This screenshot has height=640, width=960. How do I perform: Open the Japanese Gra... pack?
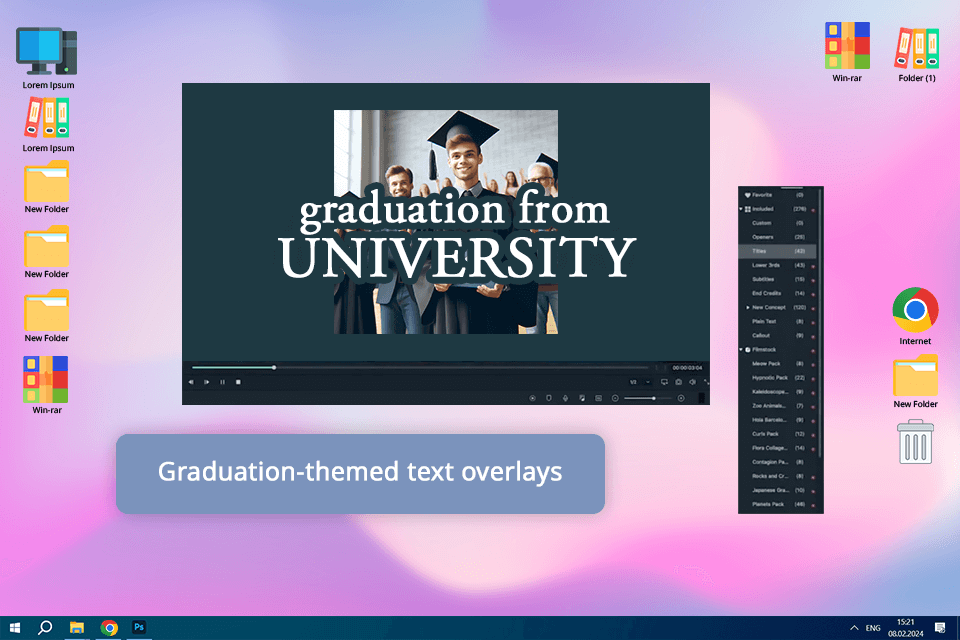(x=778, y=491)
